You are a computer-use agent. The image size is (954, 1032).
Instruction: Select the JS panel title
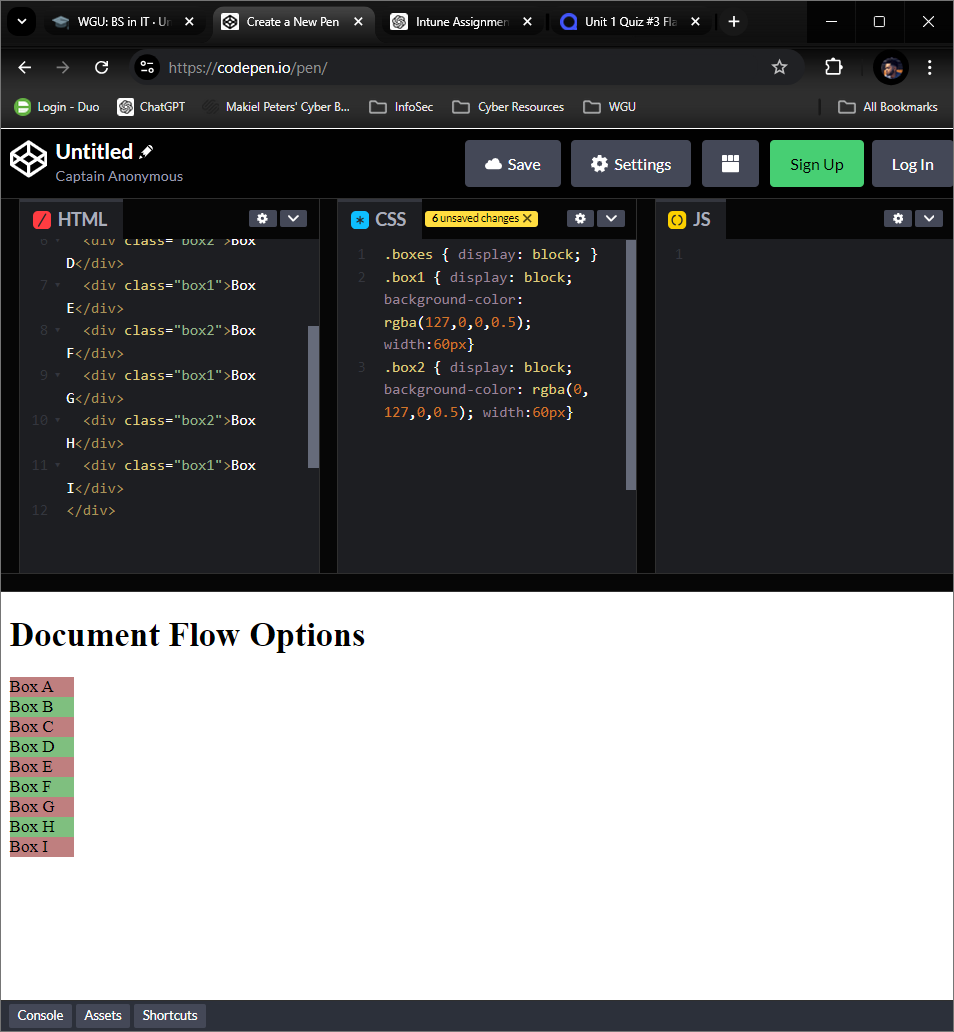(701, 219)
